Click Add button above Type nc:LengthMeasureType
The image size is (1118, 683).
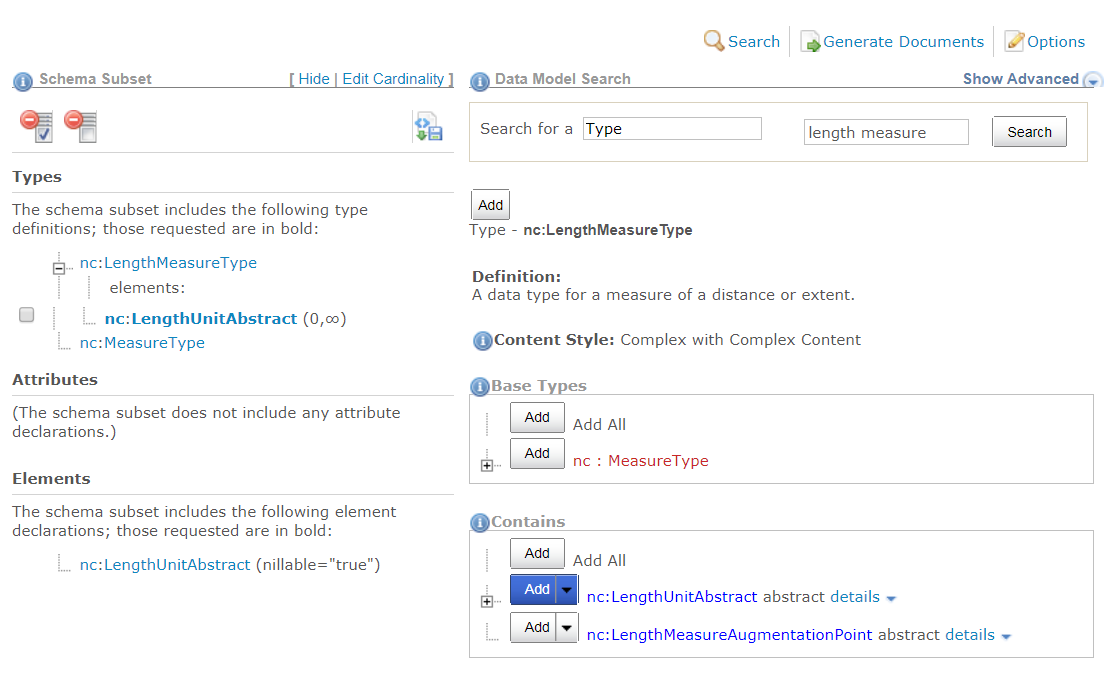[490, 205]
